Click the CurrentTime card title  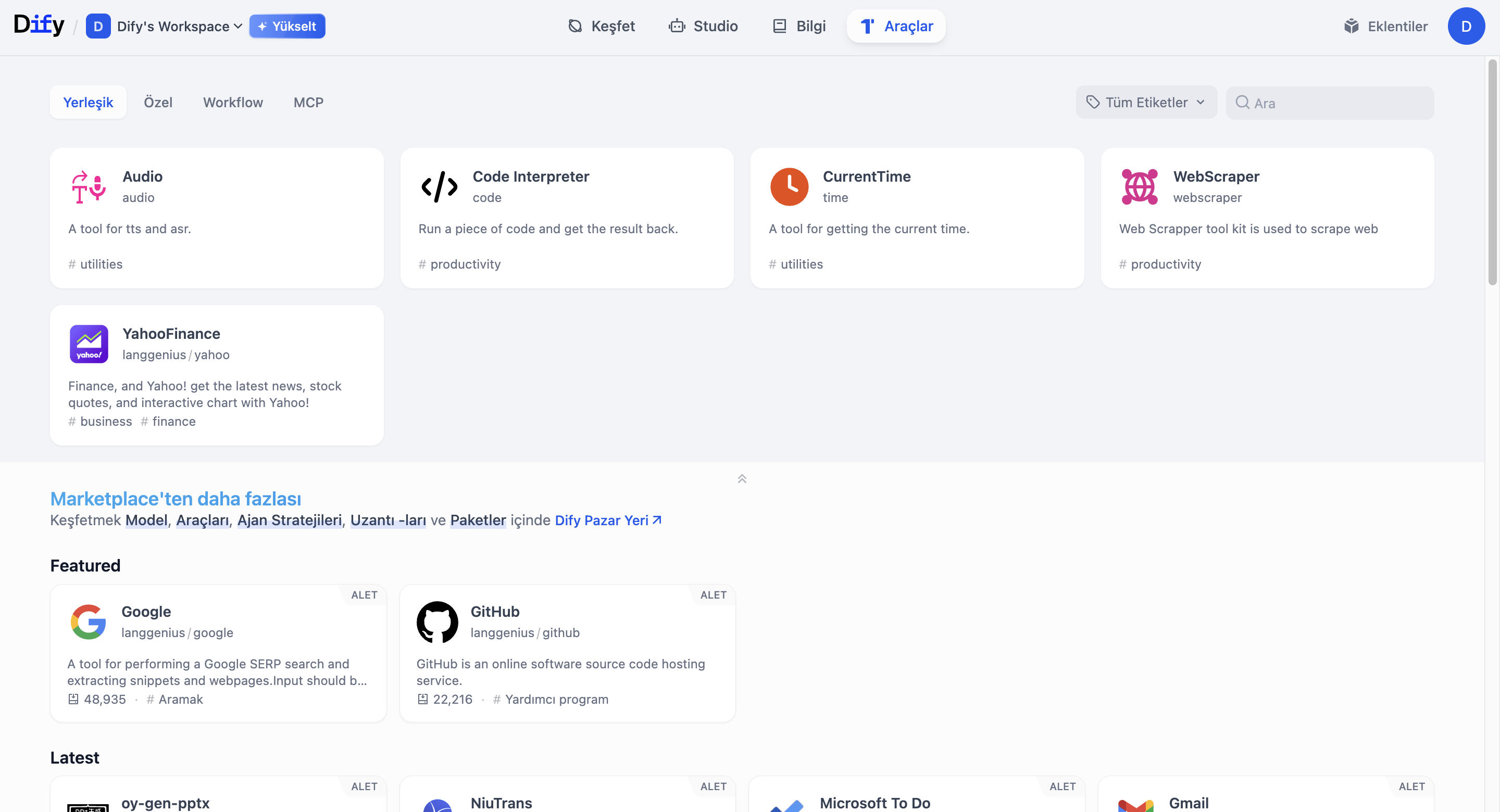click(x=867, y=176)
